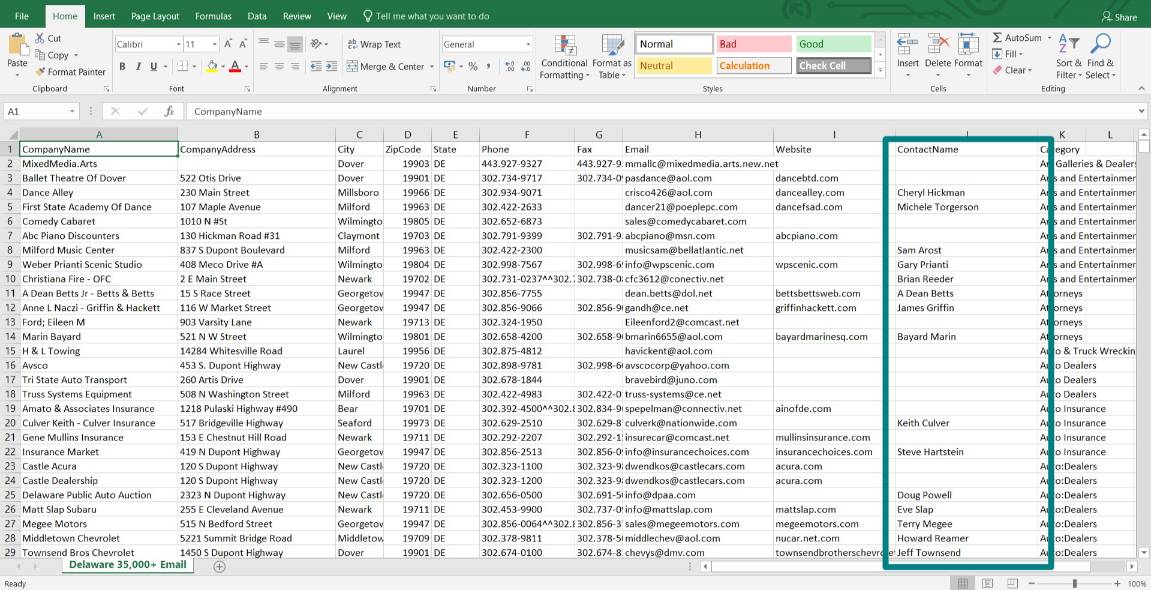
Task: Toggle Italic formatting
Action: pyautogui.click(x=138, y=67)
